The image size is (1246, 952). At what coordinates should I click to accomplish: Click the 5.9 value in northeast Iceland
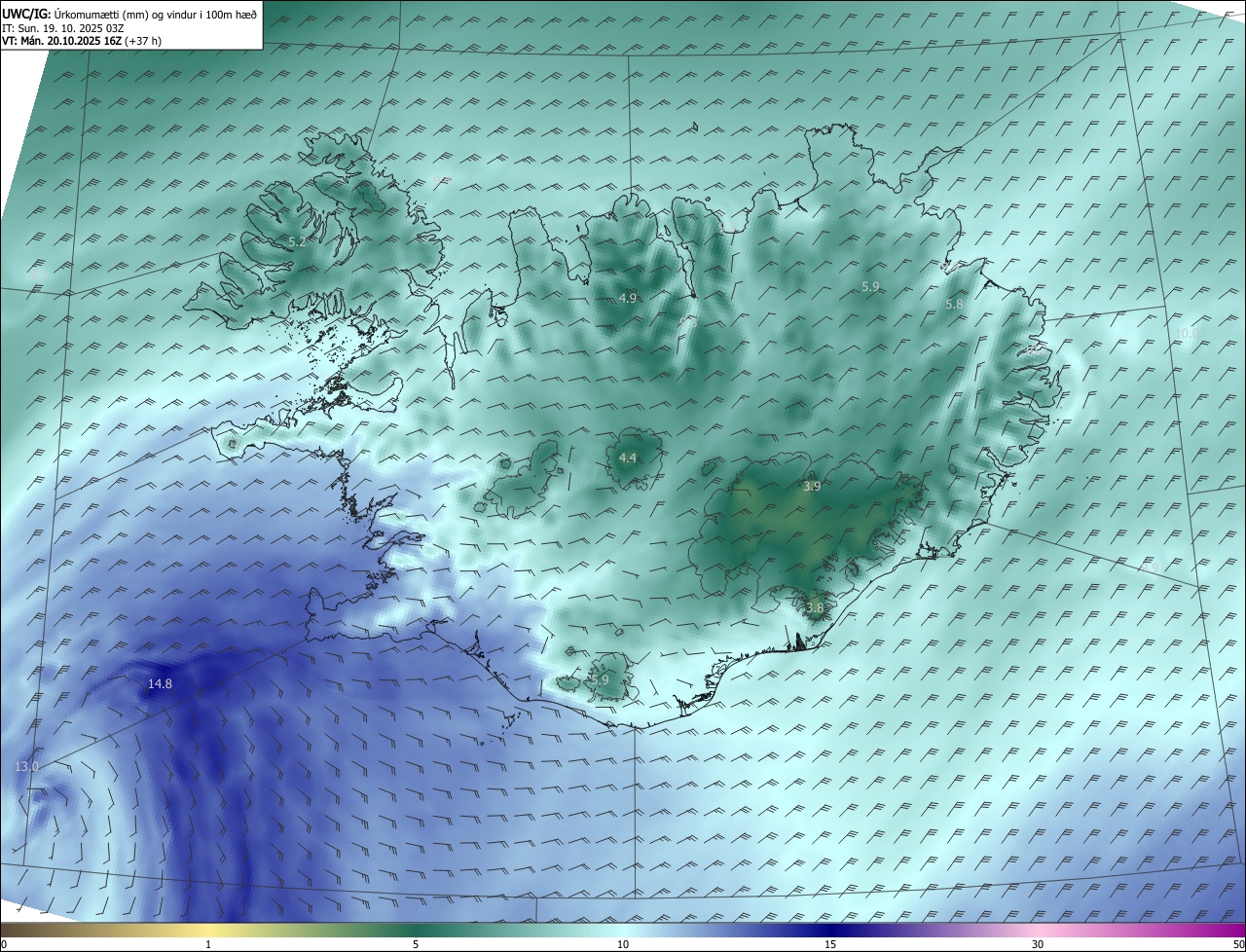[x=870, y=286]
